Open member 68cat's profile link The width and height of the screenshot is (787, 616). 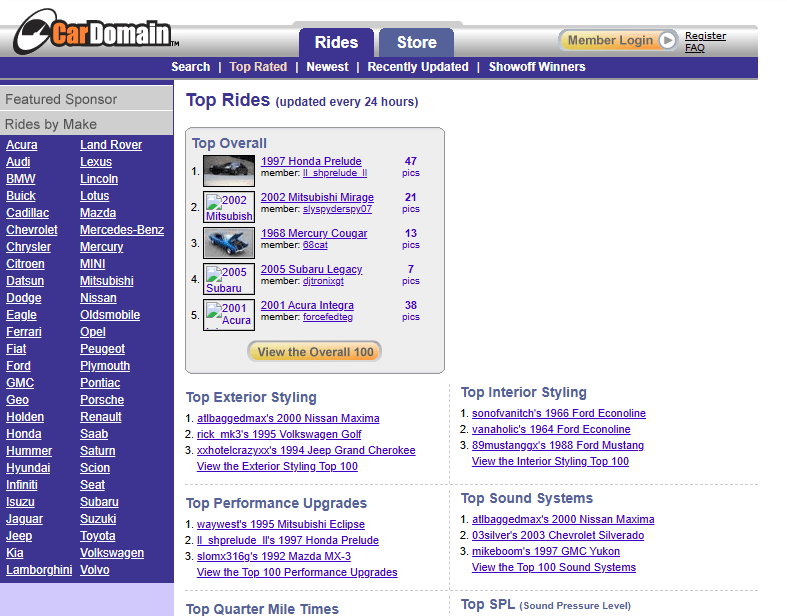coord(315,245)
